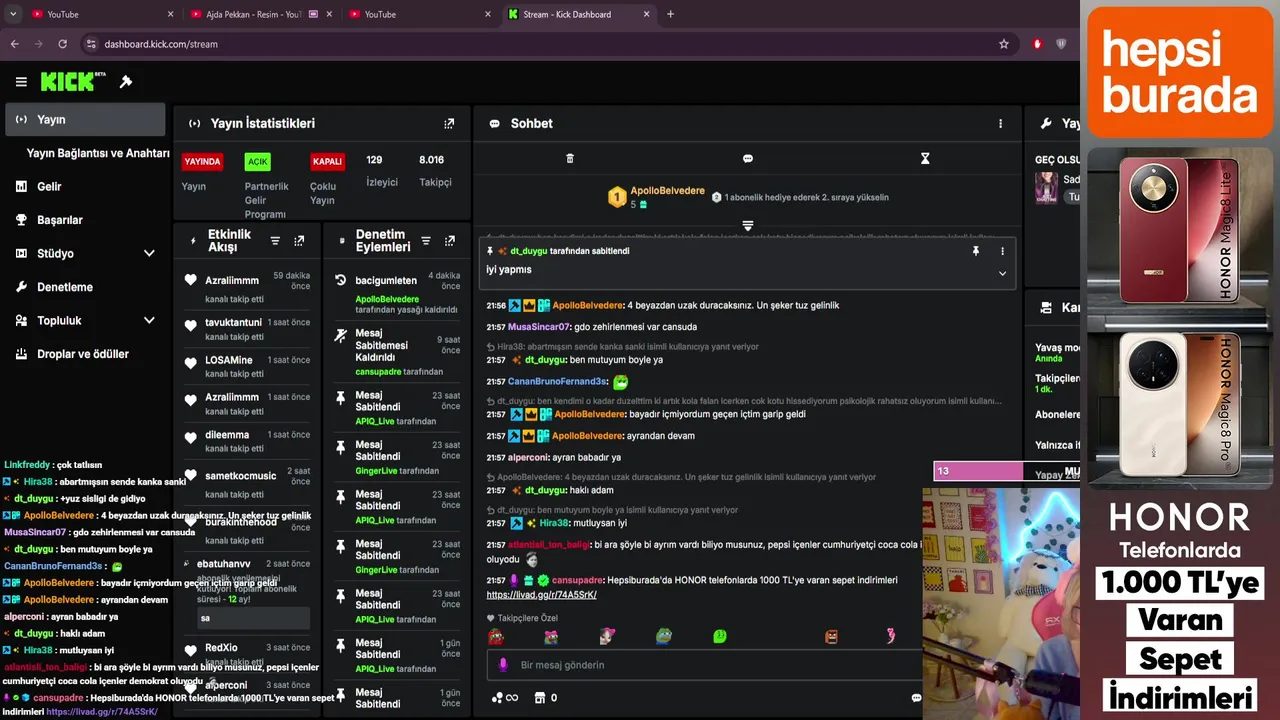Viewport: 1280px width, 720px height.
Task: Click the YAYINDA status badge
Action: [x=202, y=161]
